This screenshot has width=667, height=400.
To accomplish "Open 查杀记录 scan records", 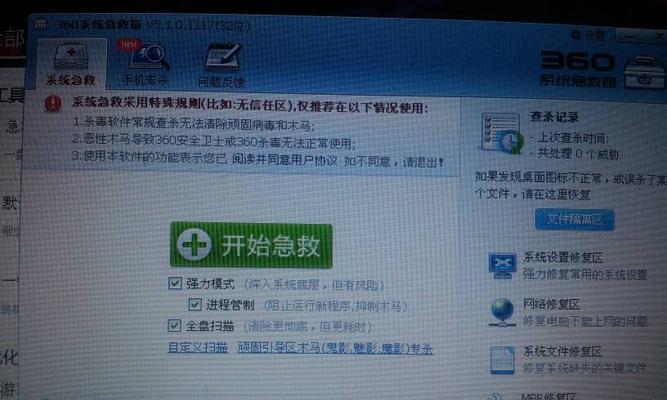I will pyautogui.click(x=554, y=117).
